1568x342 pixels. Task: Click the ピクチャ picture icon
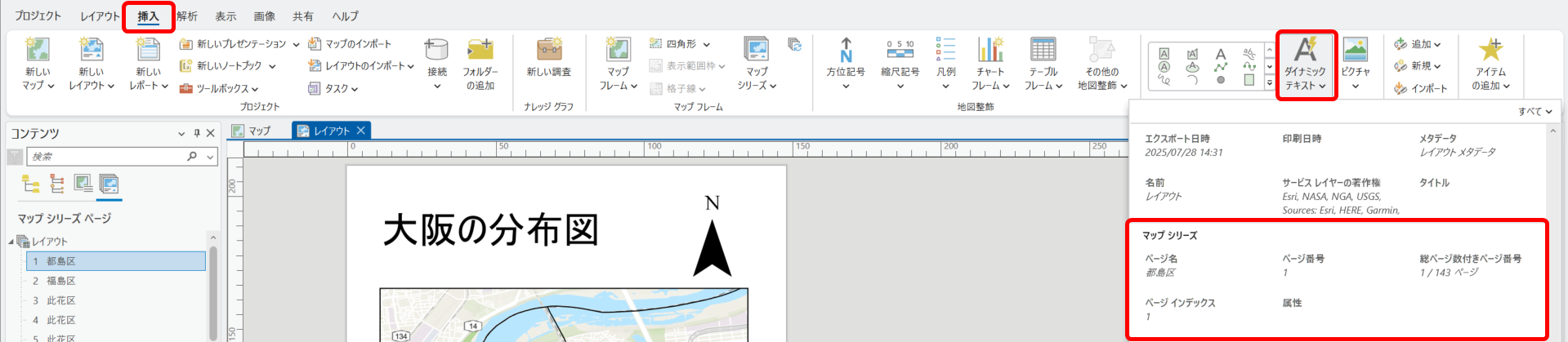(x=1355, y=51)
